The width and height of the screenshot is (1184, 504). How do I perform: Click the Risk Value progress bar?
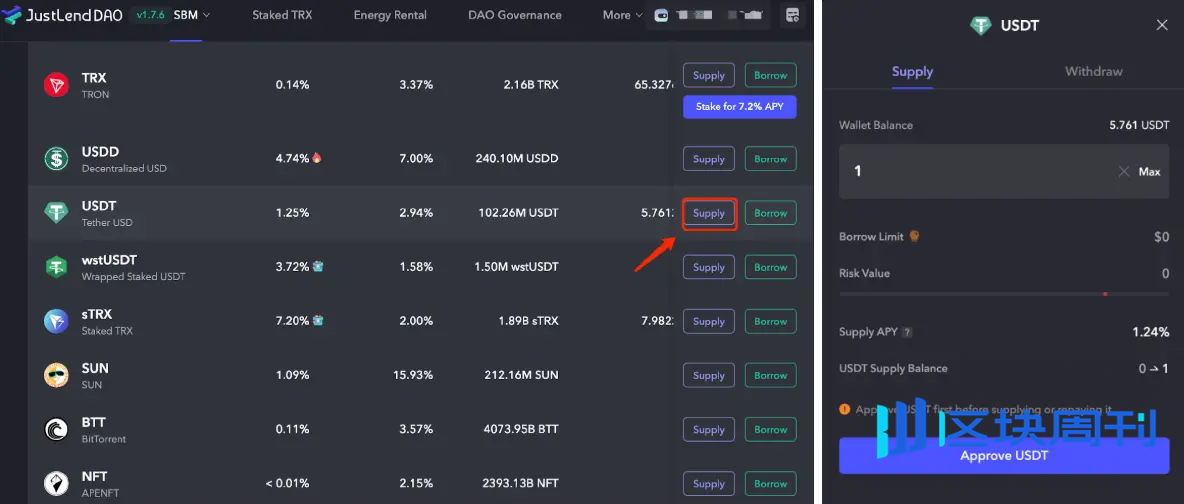point(1004,293)
